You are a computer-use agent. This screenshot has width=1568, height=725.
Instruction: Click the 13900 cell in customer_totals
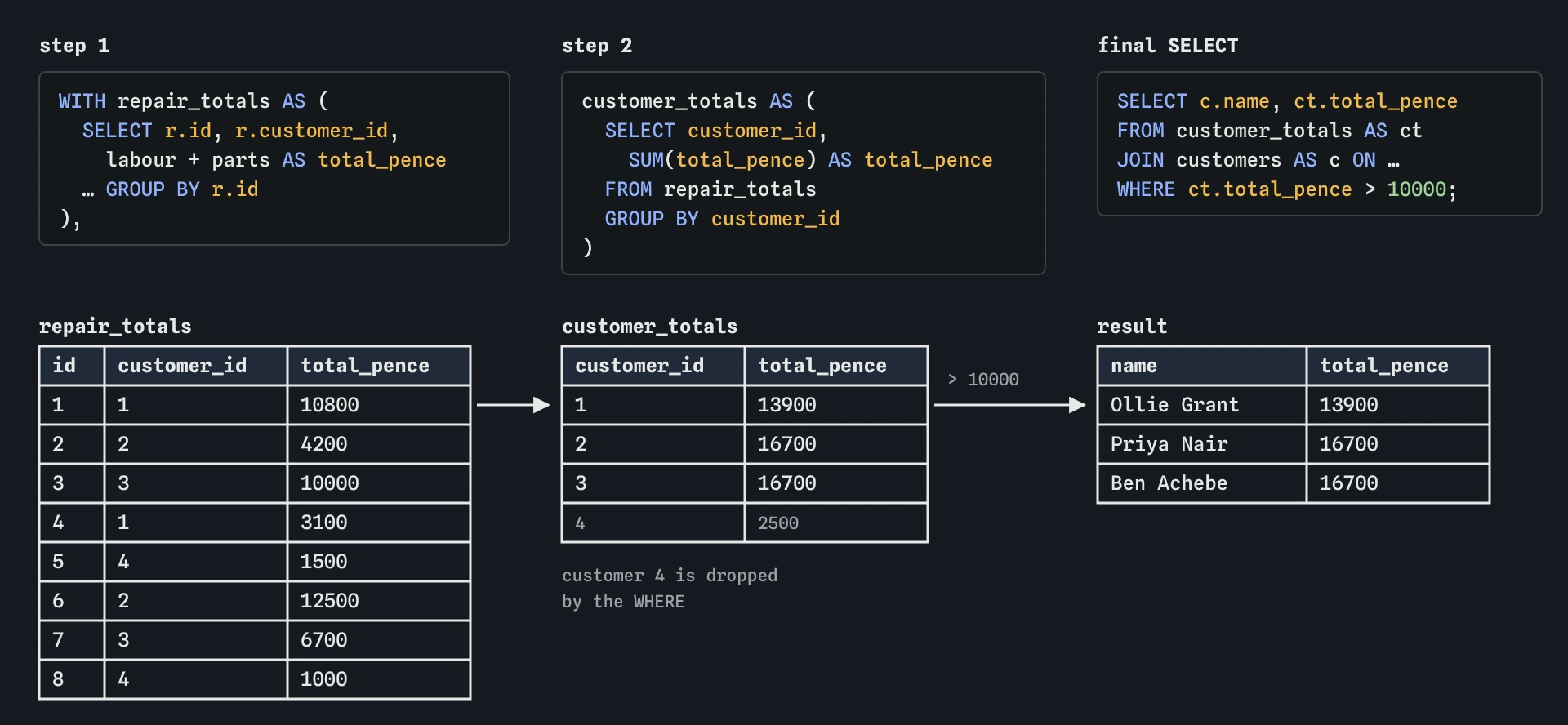[836, 405]
